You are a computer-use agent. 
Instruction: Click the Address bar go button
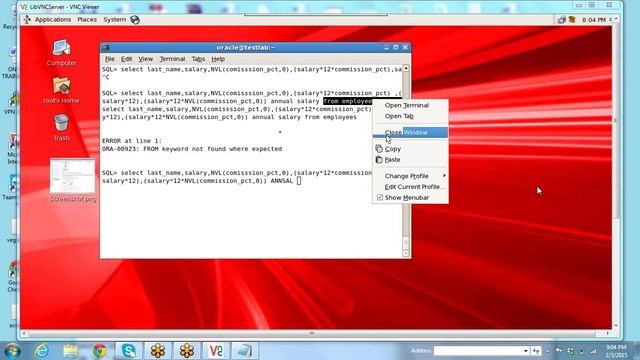coord(536,351)
